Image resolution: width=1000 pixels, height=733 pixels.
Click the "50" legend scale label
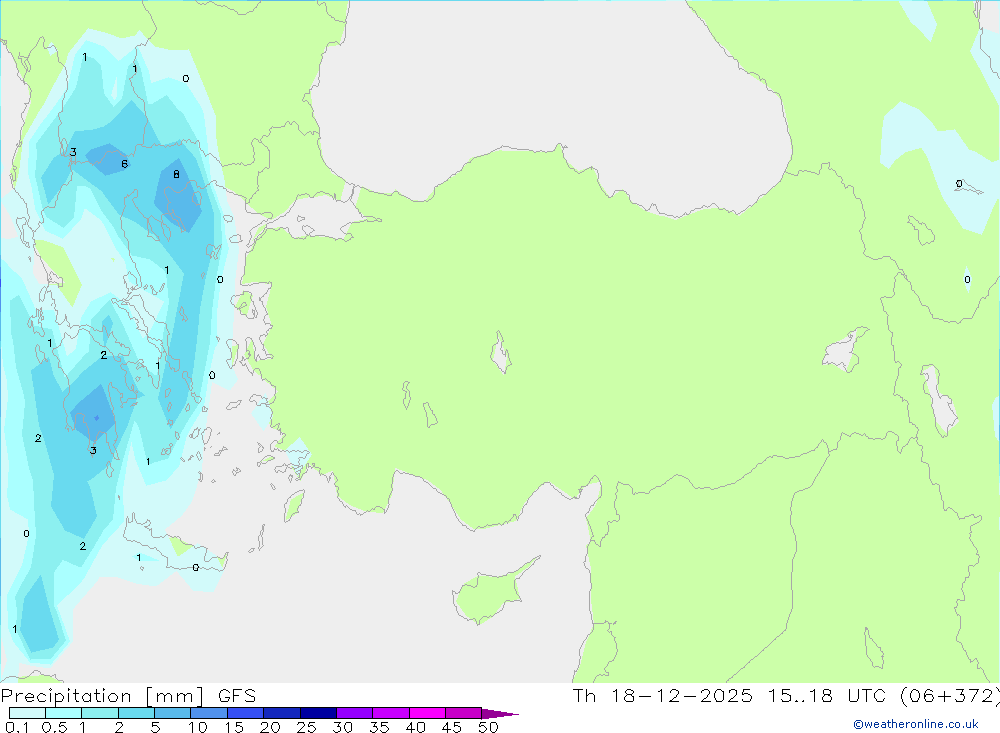coord(488,727)
